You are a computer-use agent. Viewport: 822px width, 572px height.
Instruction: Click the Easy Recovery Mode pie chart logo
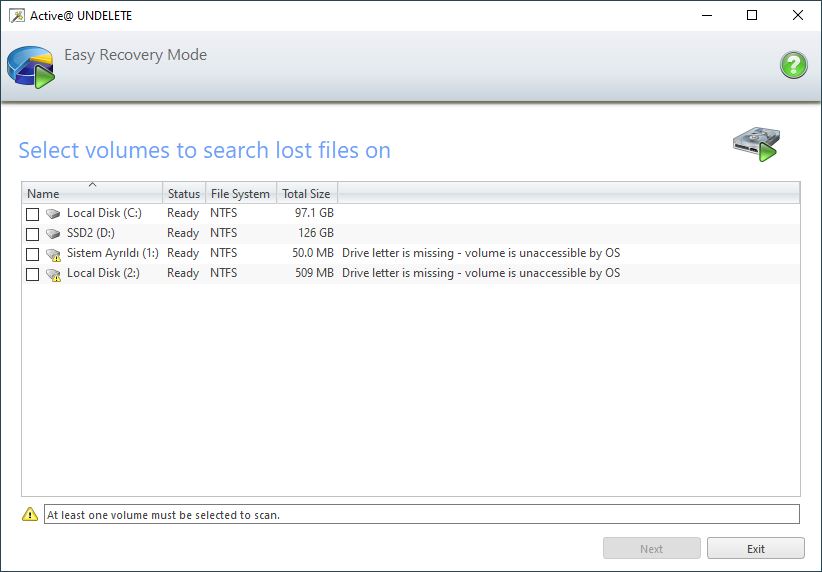[31, 67]
